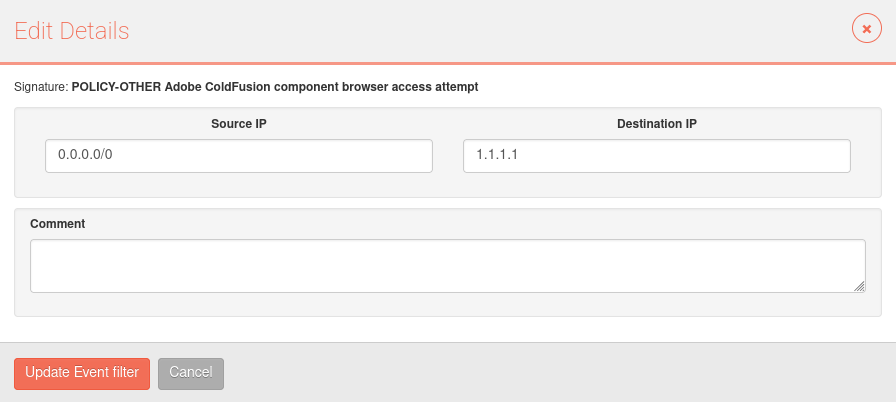
Task: Click the Signature: label text
Action: (41, 87)
